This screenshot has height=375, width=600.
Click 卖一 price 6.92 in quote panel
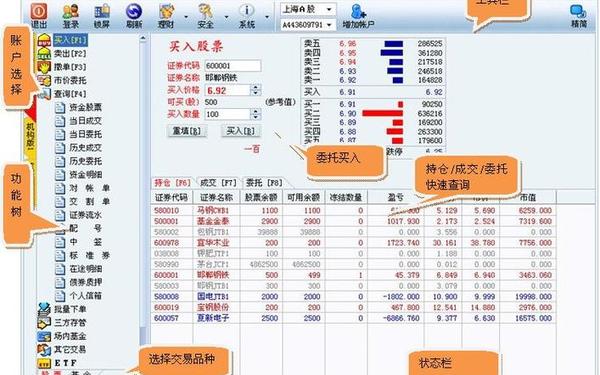347,80
